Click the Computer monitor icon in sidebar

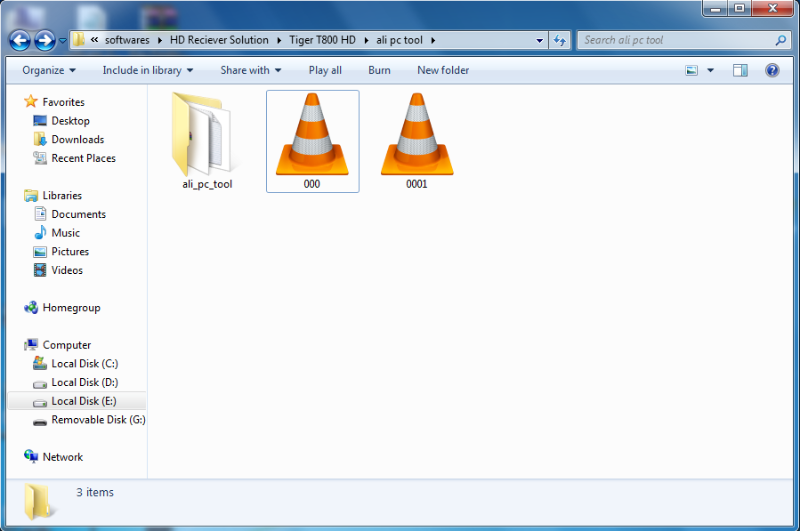31,345
